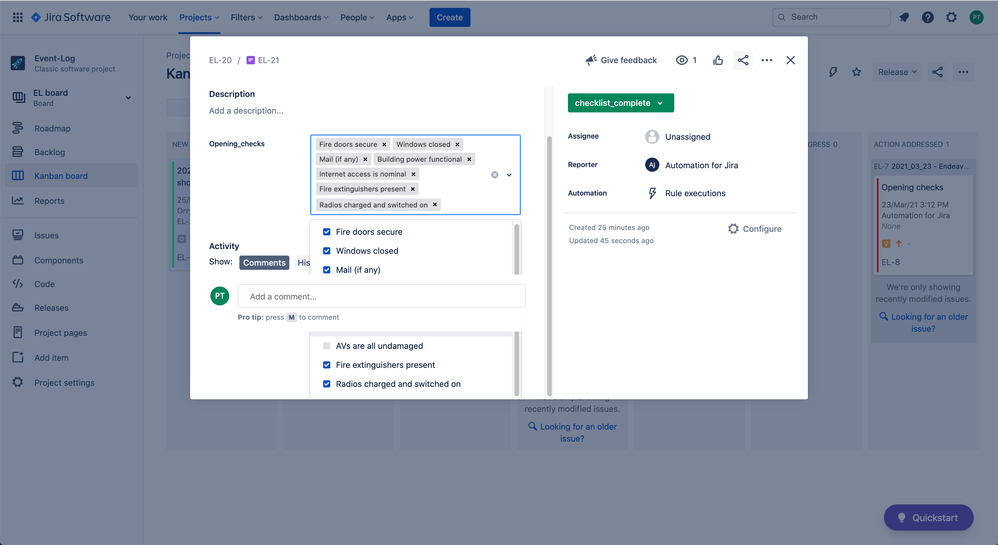Toggle watching with the eye icon
Image resolution: width=998 pixels, height=545 pixels.
[682, 60]
